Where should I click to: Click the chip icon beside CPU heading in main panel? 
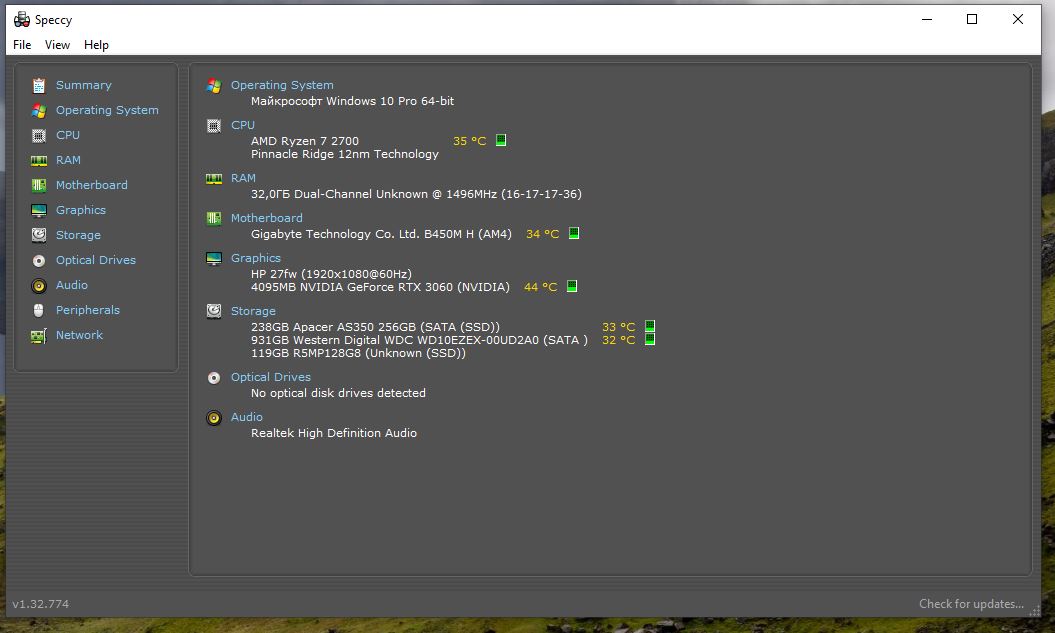pos(214,126)
